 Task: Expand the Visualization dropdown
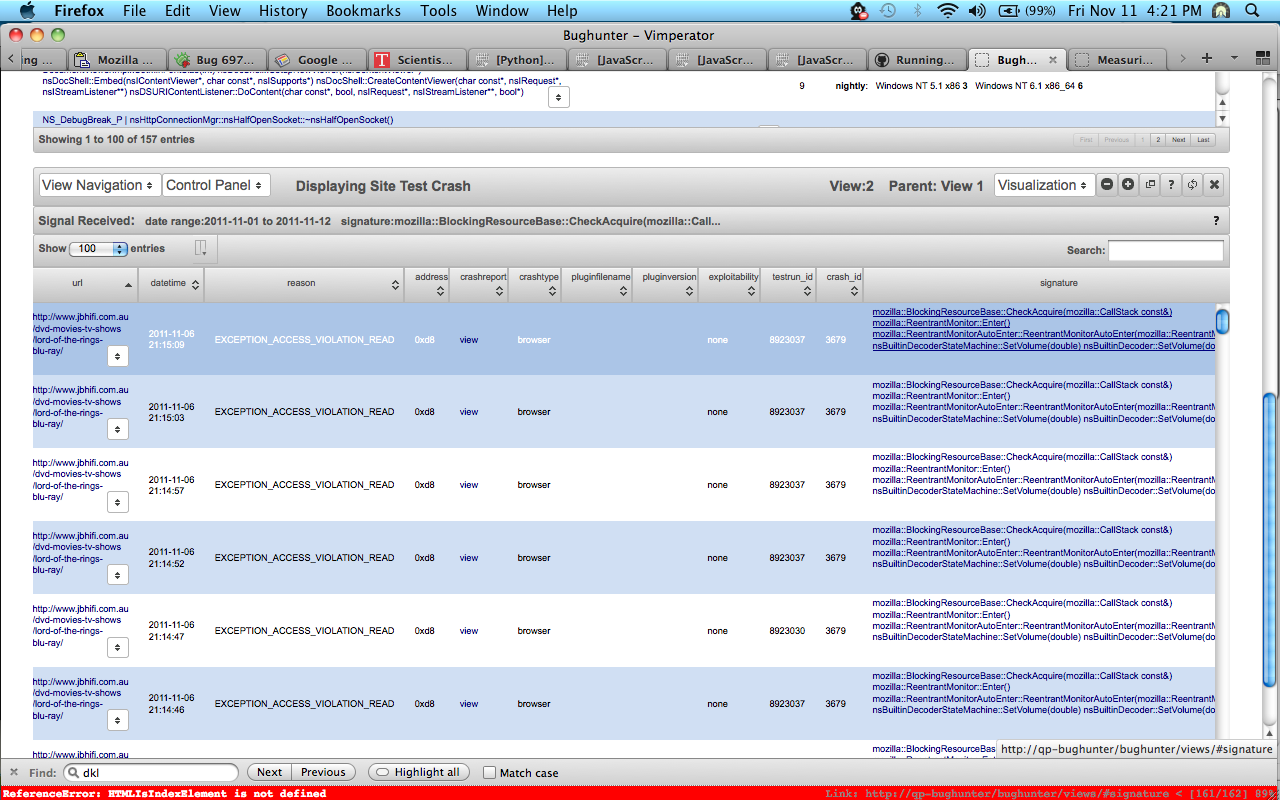[x=1044, y=185]
